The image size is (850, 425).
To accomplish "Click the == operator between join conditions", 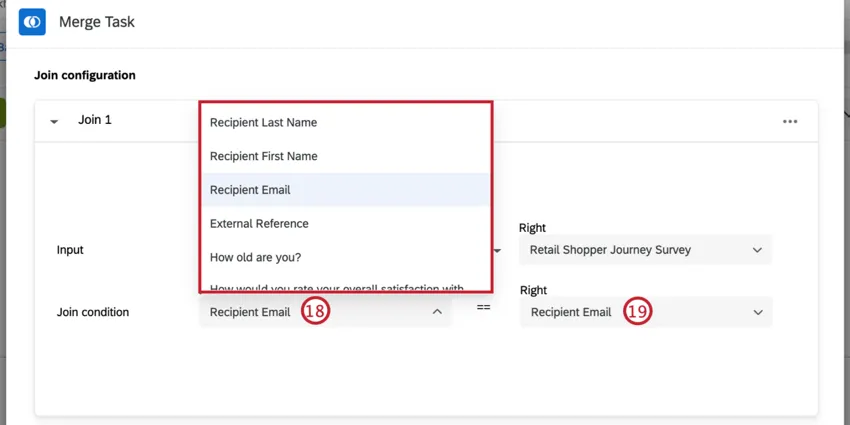I will (x=483, y=306).
